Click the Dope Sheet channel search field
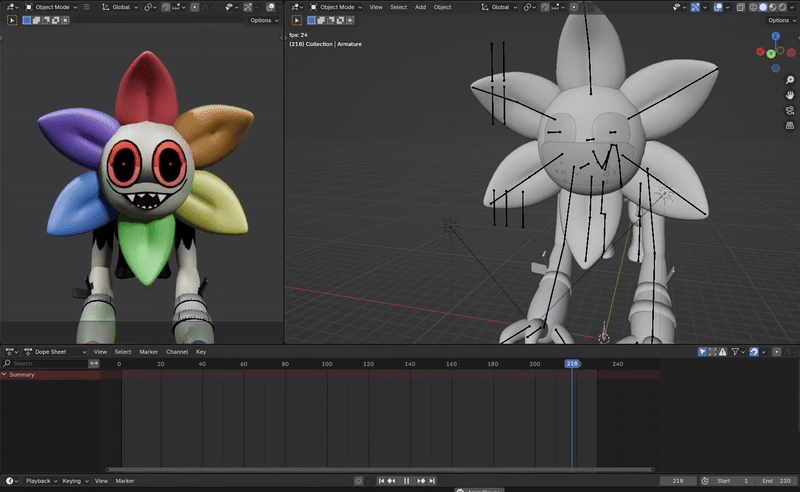This screenshot has height=492, width=800. coord(45,363)
